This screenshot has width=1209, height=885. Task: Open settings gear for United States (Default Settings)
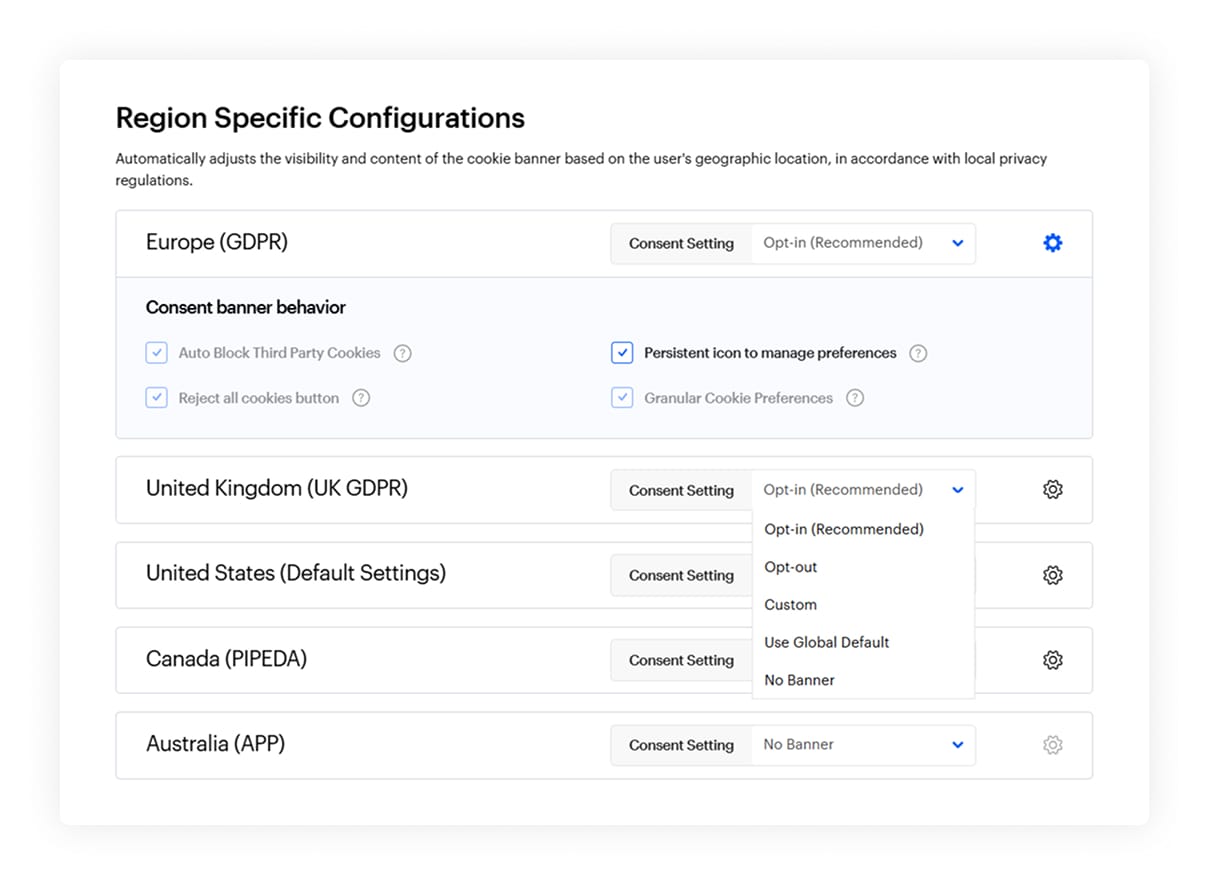click(1052, 574)
